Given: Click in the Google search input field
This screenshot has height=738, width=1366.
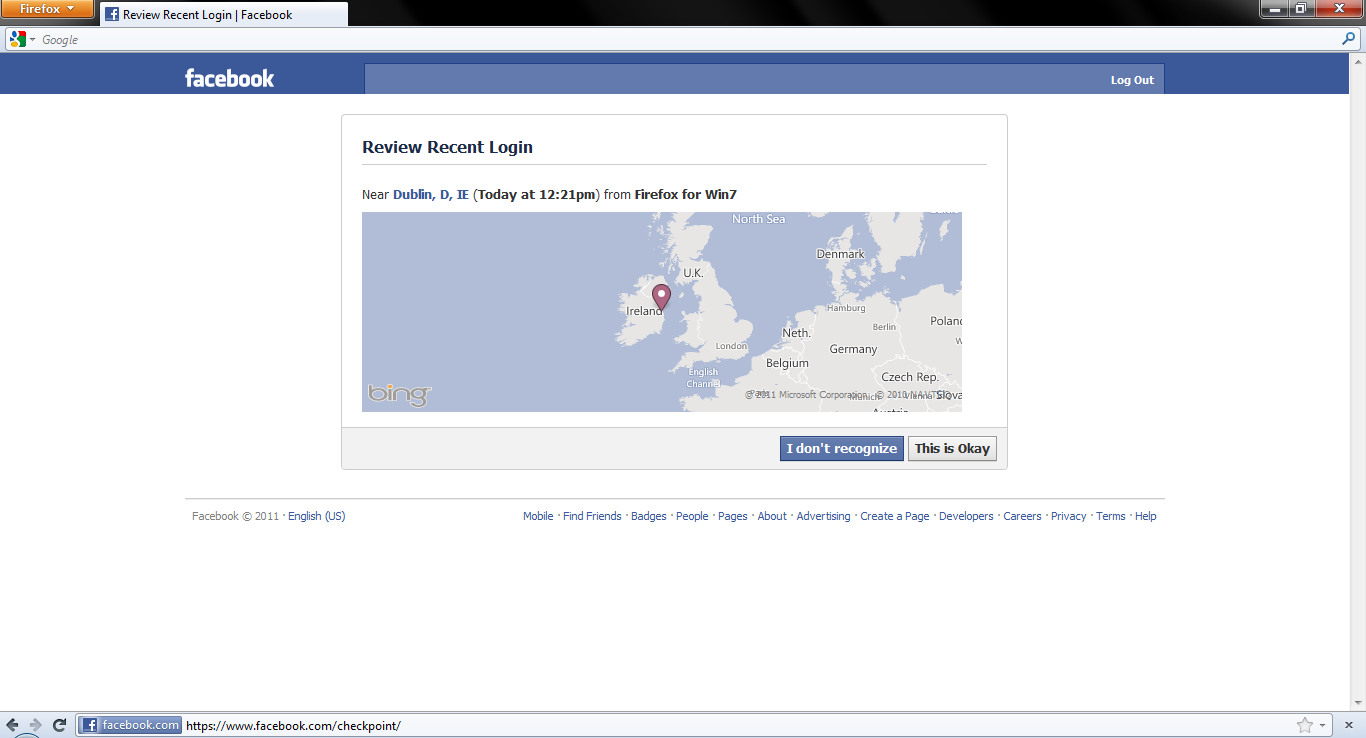Looking at the screenshot, I should [x=680, y=40].
